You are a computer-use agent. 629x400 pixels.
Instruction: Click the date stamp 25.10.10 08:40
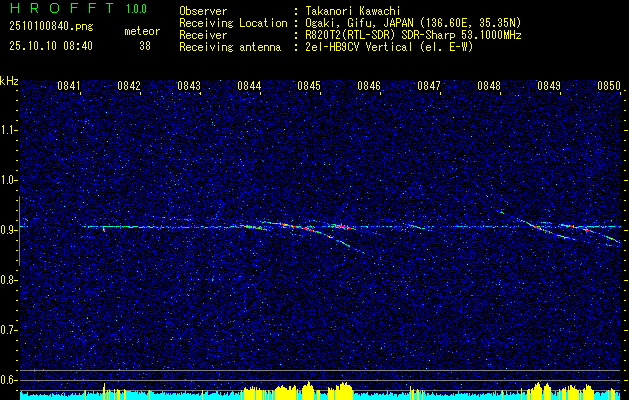(x=51, y=46)
